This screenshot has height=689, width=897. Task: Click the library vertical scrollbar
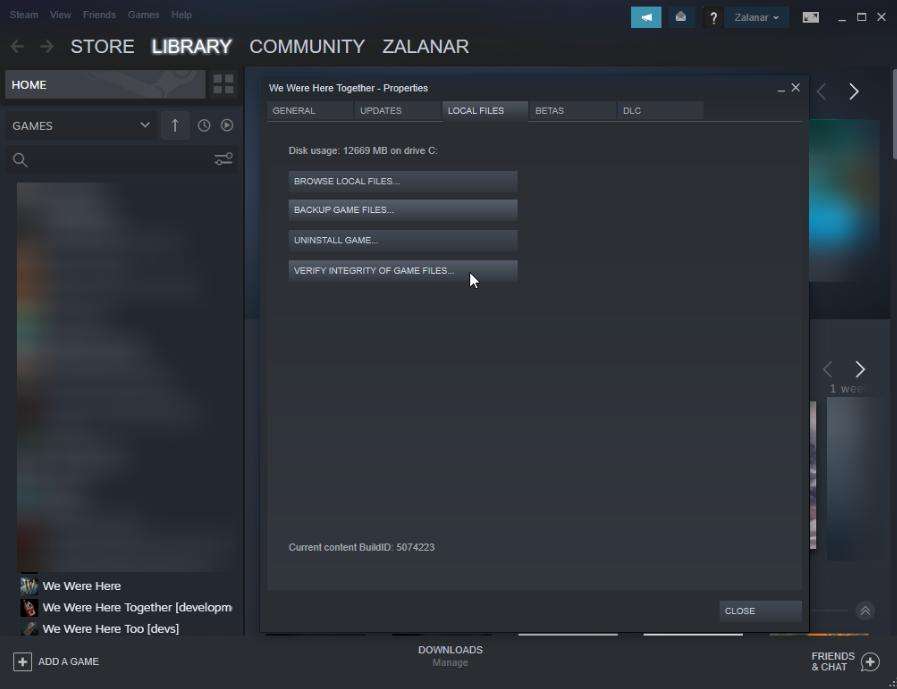point(894,114)
